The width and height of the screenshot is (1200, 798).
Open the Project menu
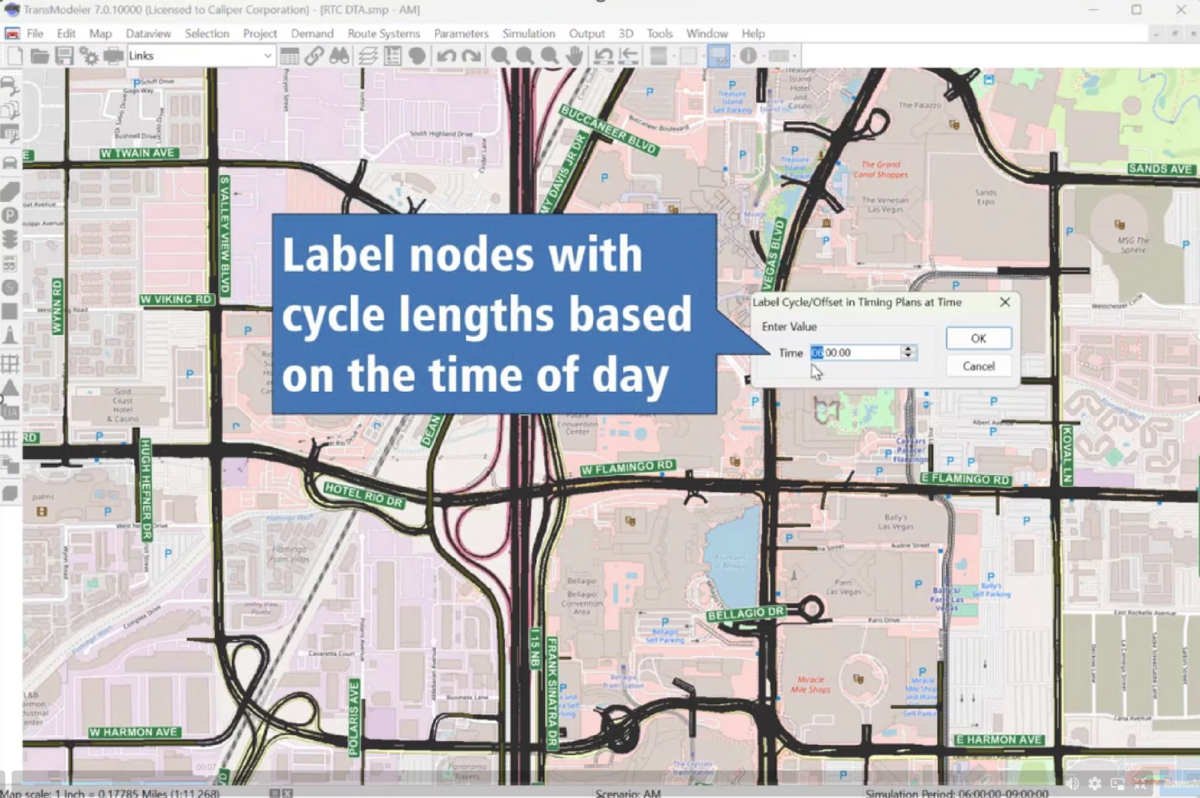coord(260,33)
